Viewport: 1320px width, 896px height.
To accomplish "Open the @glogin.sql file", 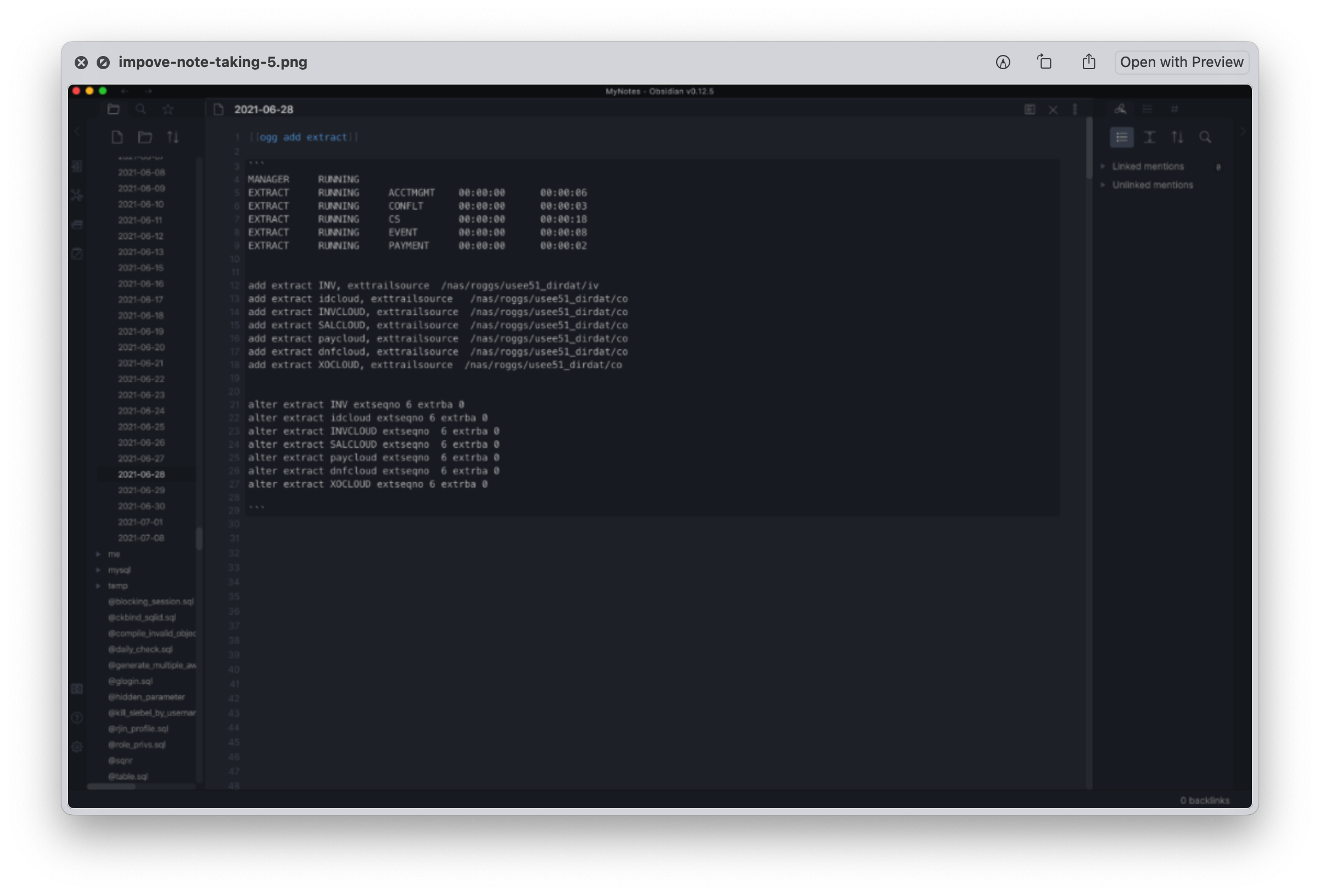I will (x=131, y=681).
